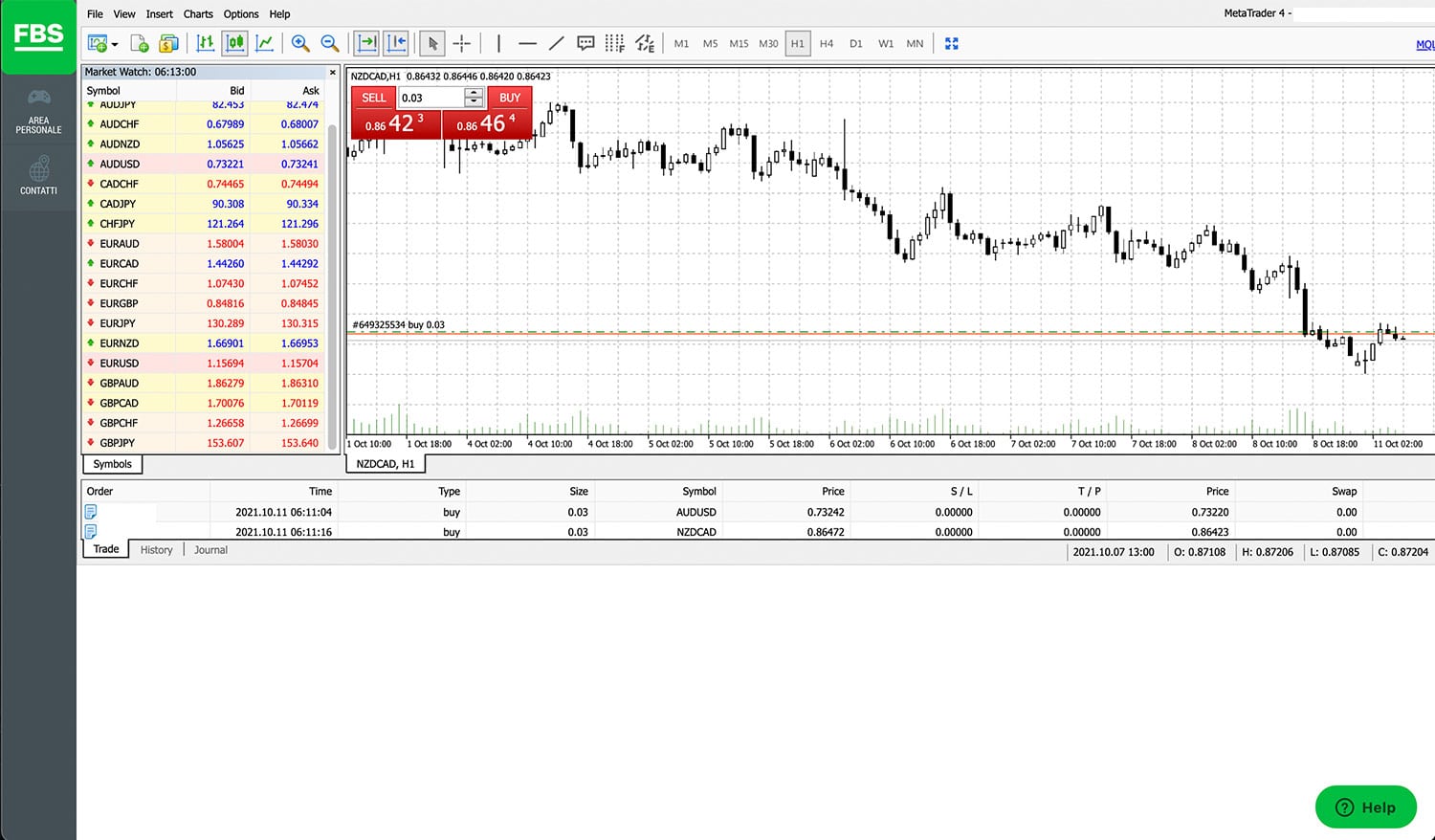Open the Charts menu
1435x840 pixels.
point(198,14)
